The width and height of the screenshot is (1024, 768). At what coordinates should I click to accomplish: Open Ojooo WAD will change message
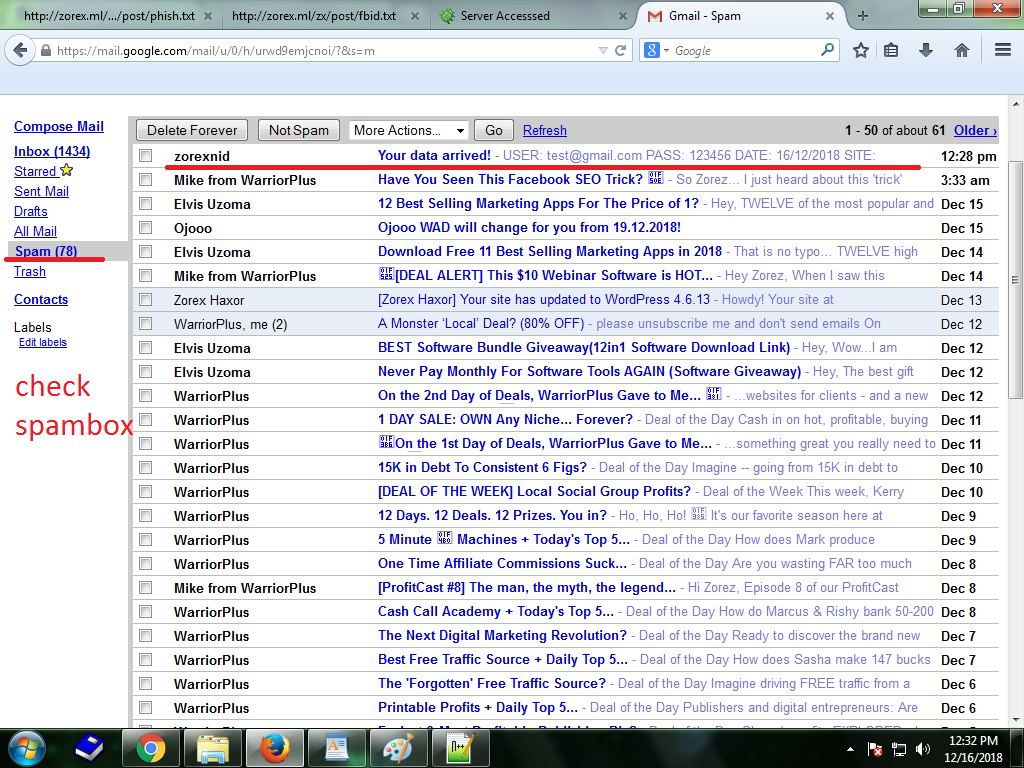pyautogui.click(x=529, y=227)
